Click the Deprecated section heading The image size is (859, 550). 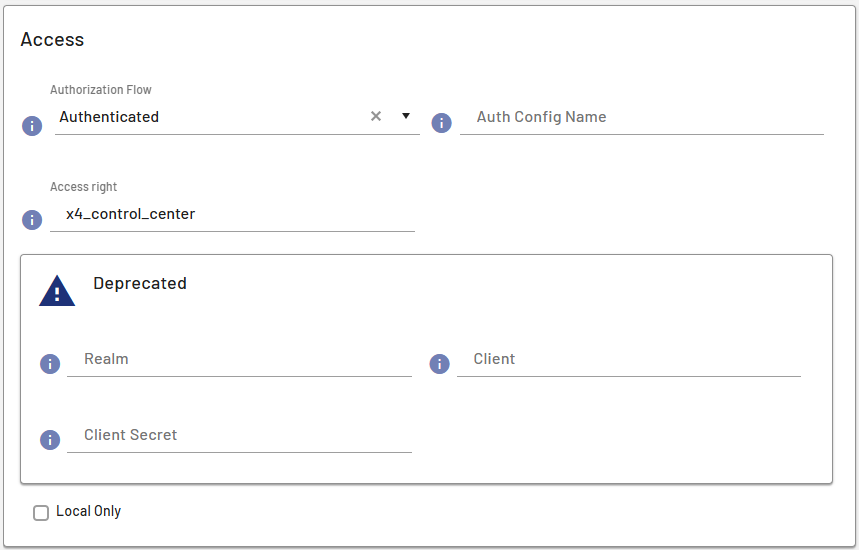pos(140,284)
